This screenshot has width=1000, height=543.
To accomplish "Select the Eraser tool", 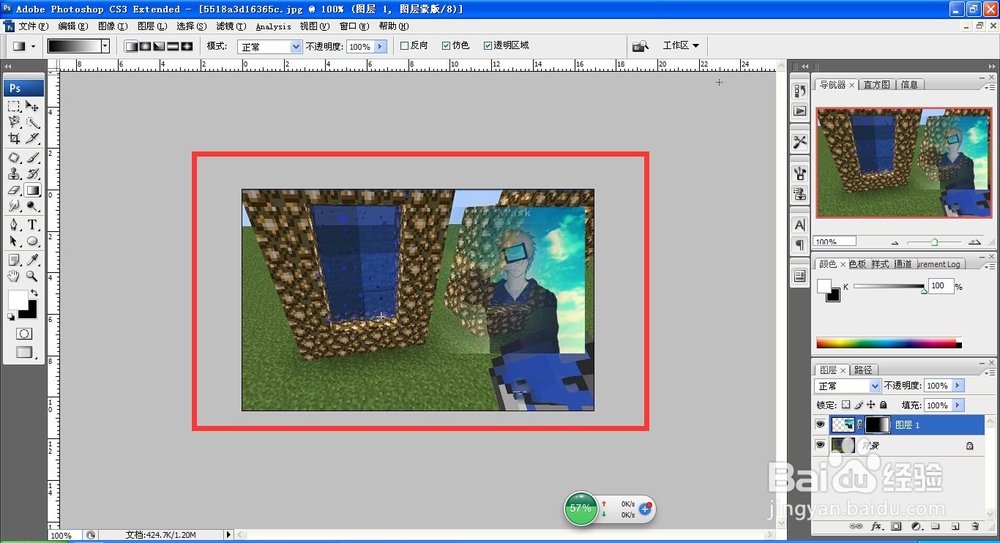I will tap(14, 190).
